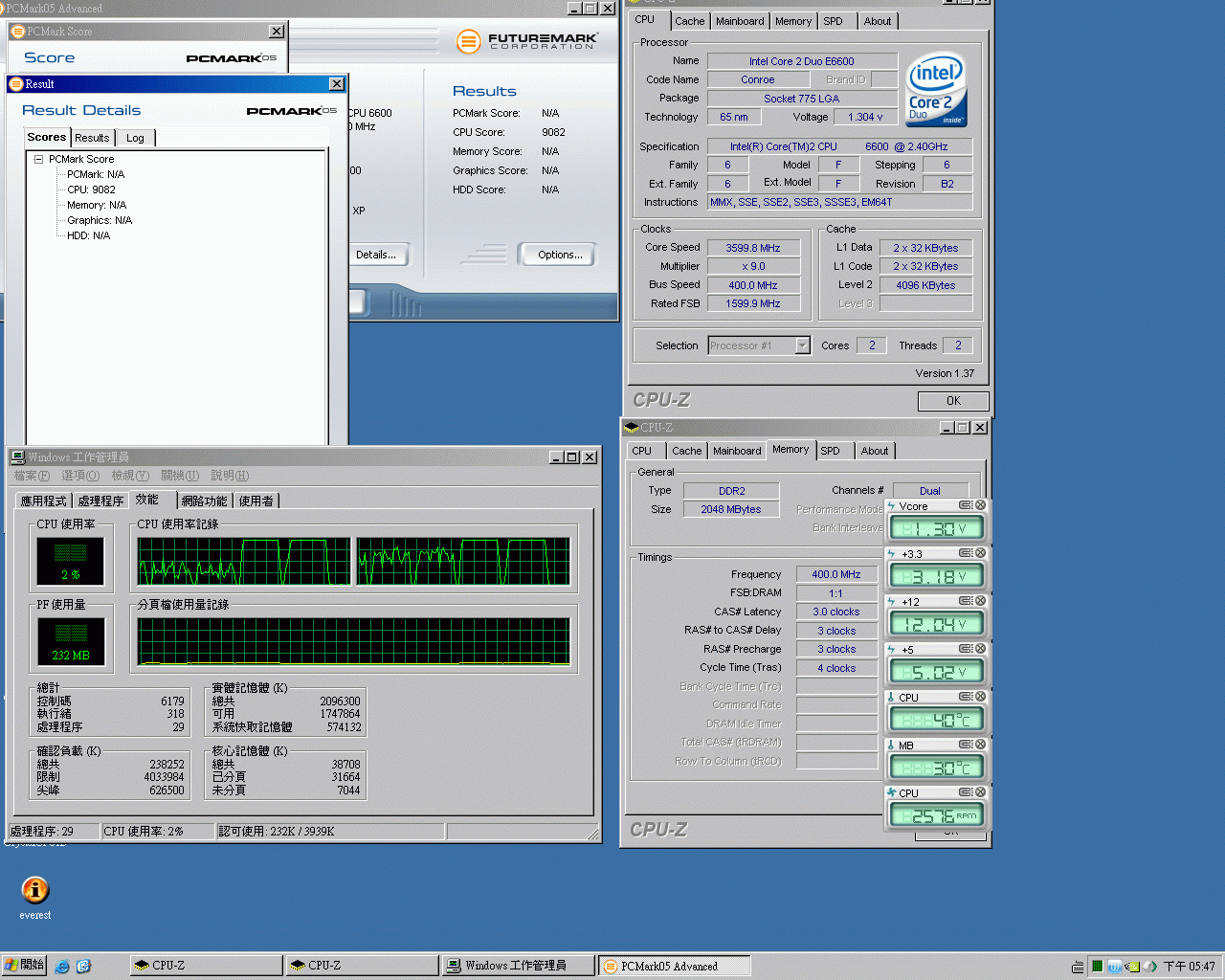
Task: Click Options... button in PCMark05
Action: (x=559, y=255)
